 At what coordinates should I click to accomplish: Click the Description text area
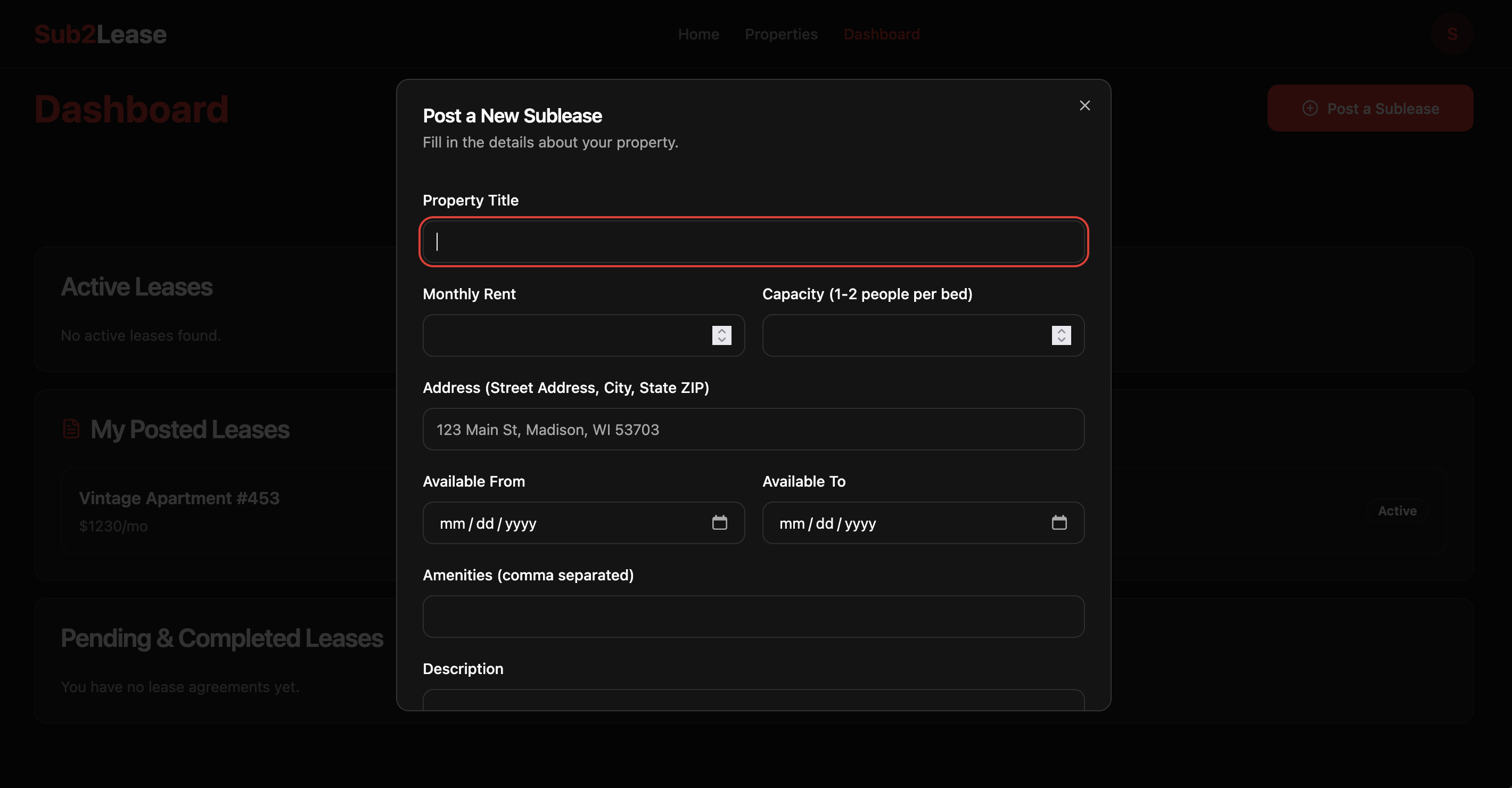[753, 700]
